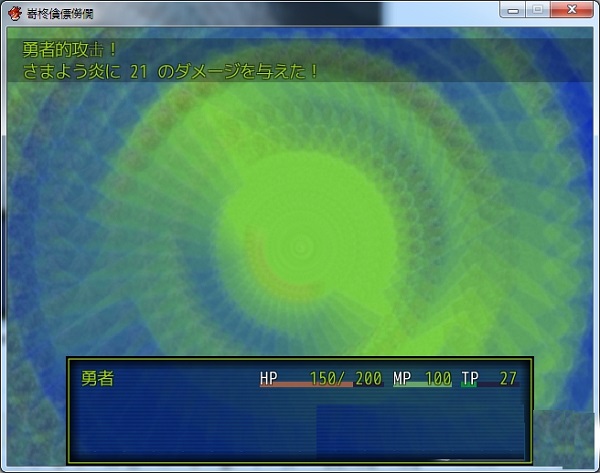The height and width of the screenshot is (473, 600).
Task: Select the party member name 勇者
Action: point(98,378)
